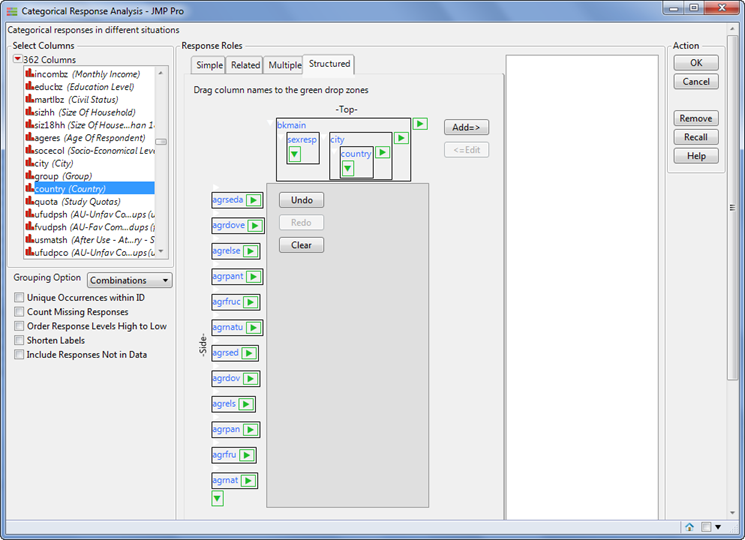
Task: Click green down-arrow below agrnat in Side list
Action: (218, 498)
